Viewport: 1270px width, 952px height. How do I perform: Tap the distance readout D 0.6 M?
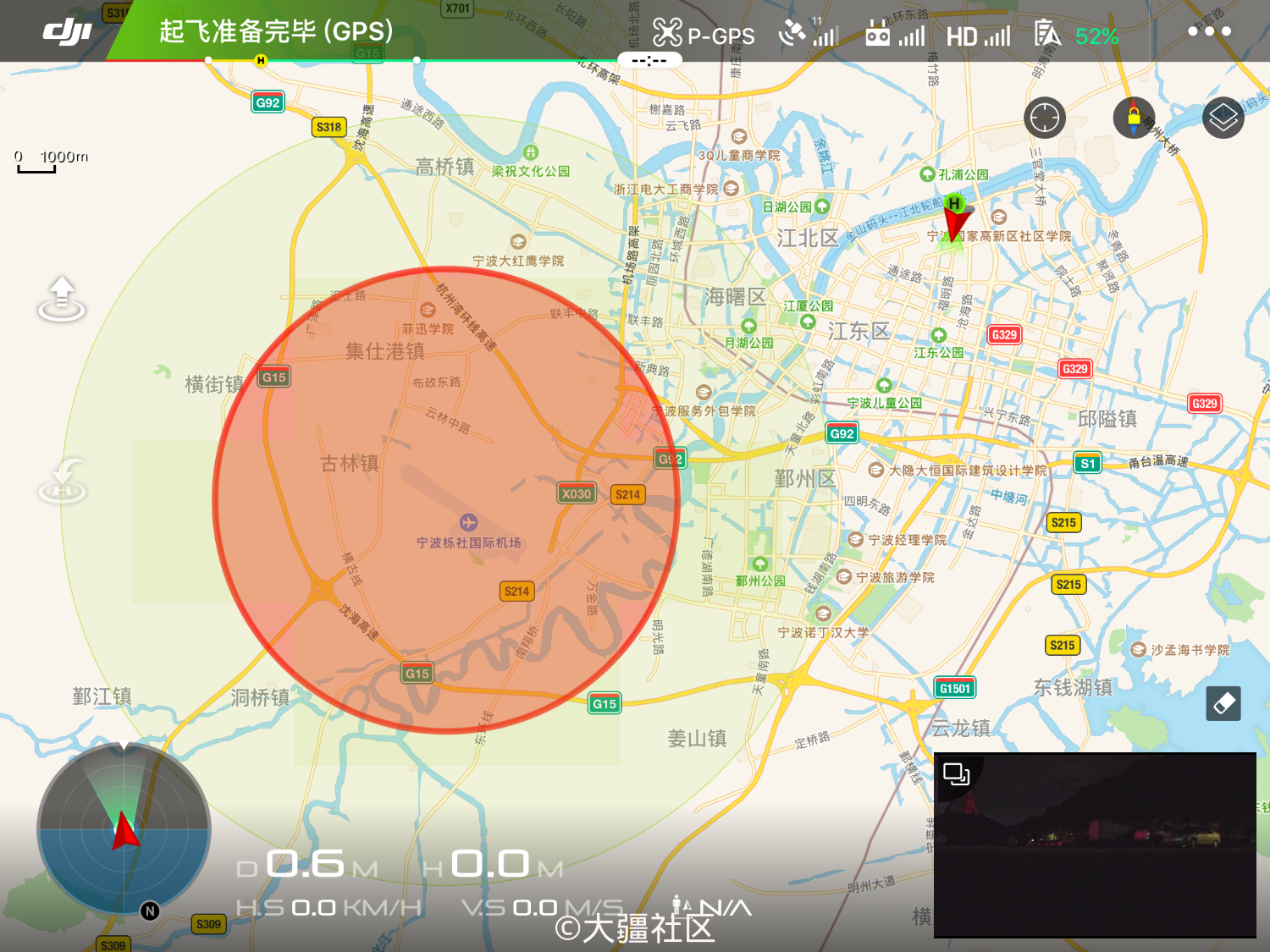tap(306, 865)
